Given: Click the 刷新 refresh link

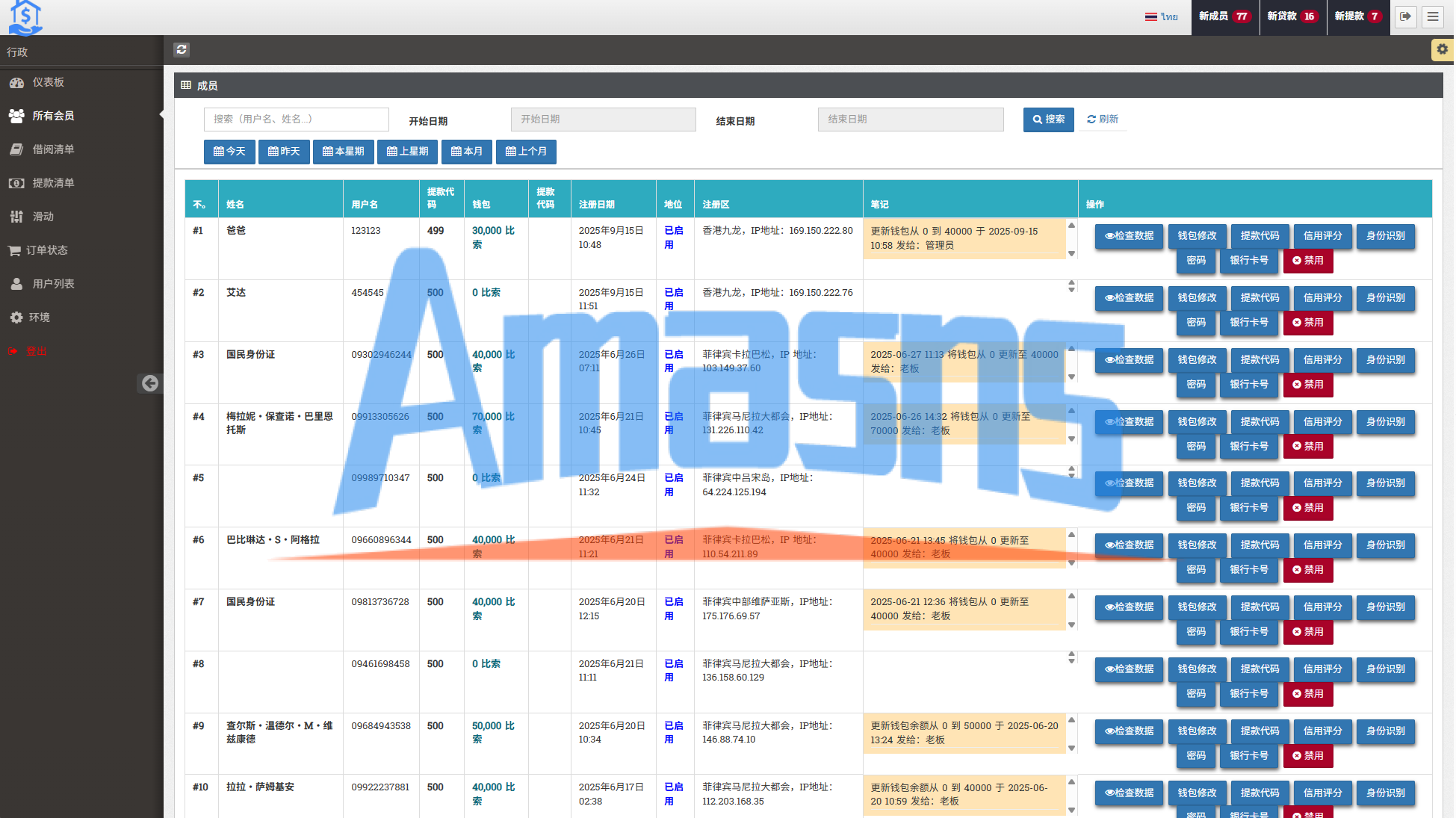Looking at the screenshot, I should [1103, 120].
